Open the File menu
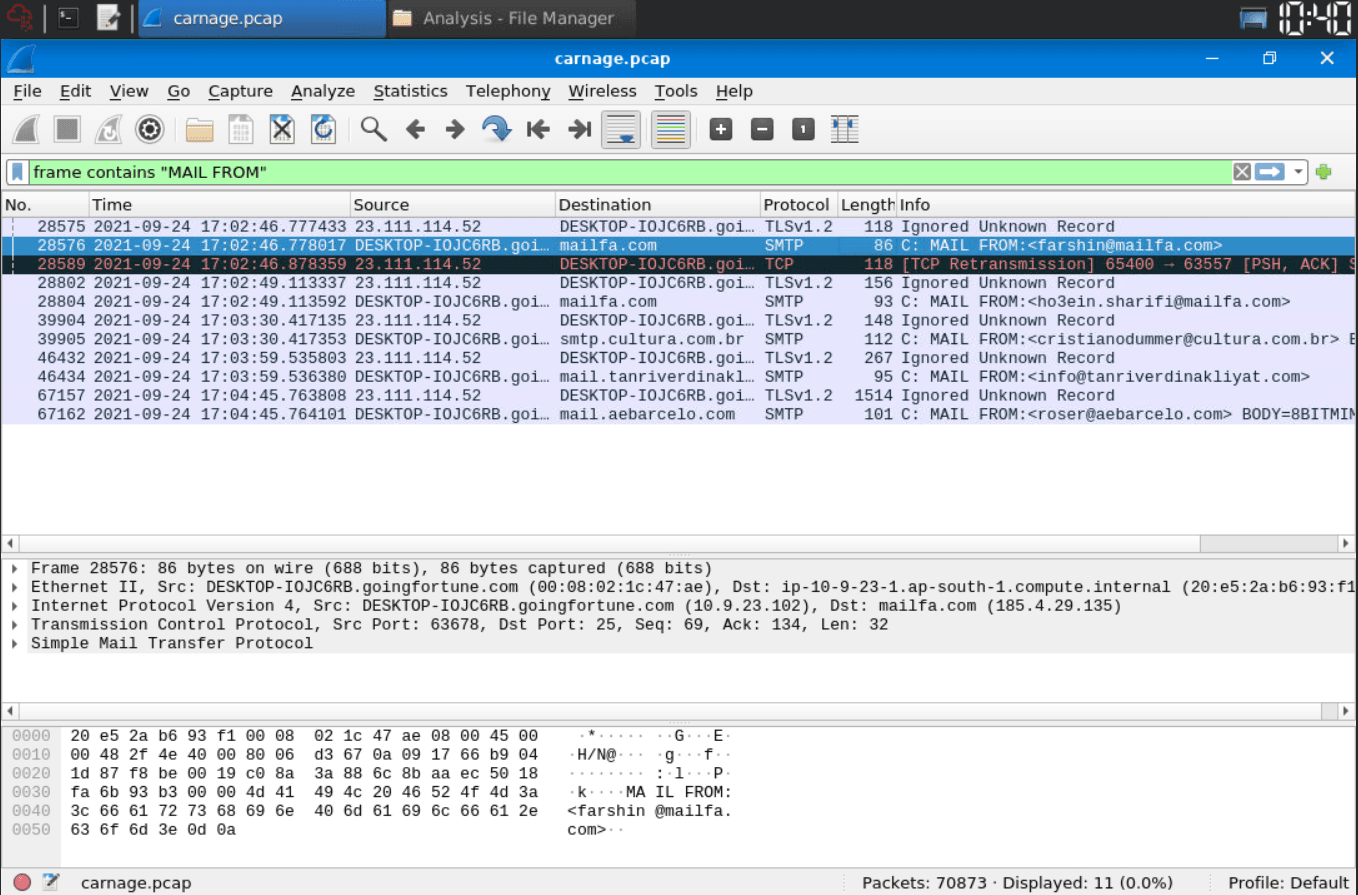1358x895 pixels. pos(27,91)
